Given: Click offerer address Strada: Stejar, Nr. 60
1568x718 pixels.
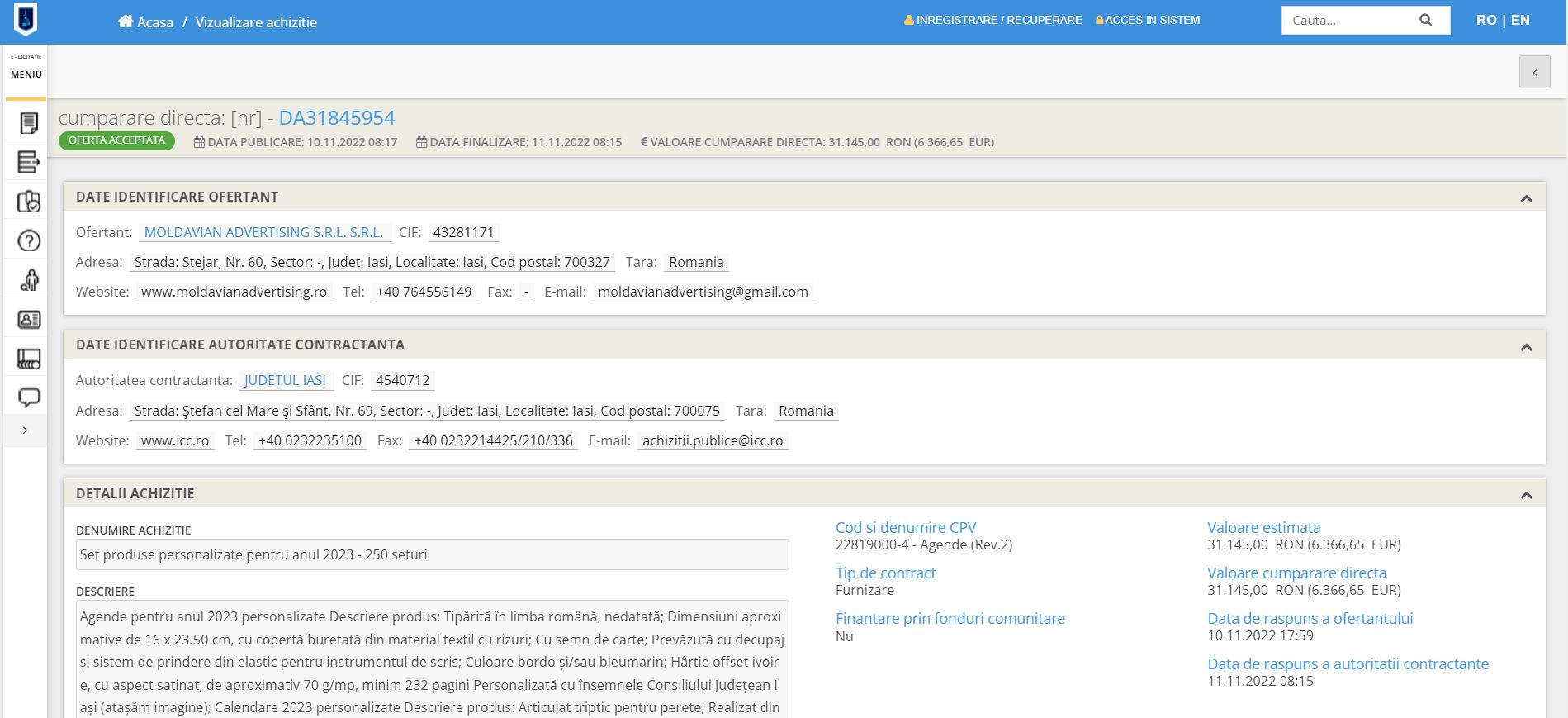Looking at the screenshot, I should pyautogui.click(x=372, y=262).
